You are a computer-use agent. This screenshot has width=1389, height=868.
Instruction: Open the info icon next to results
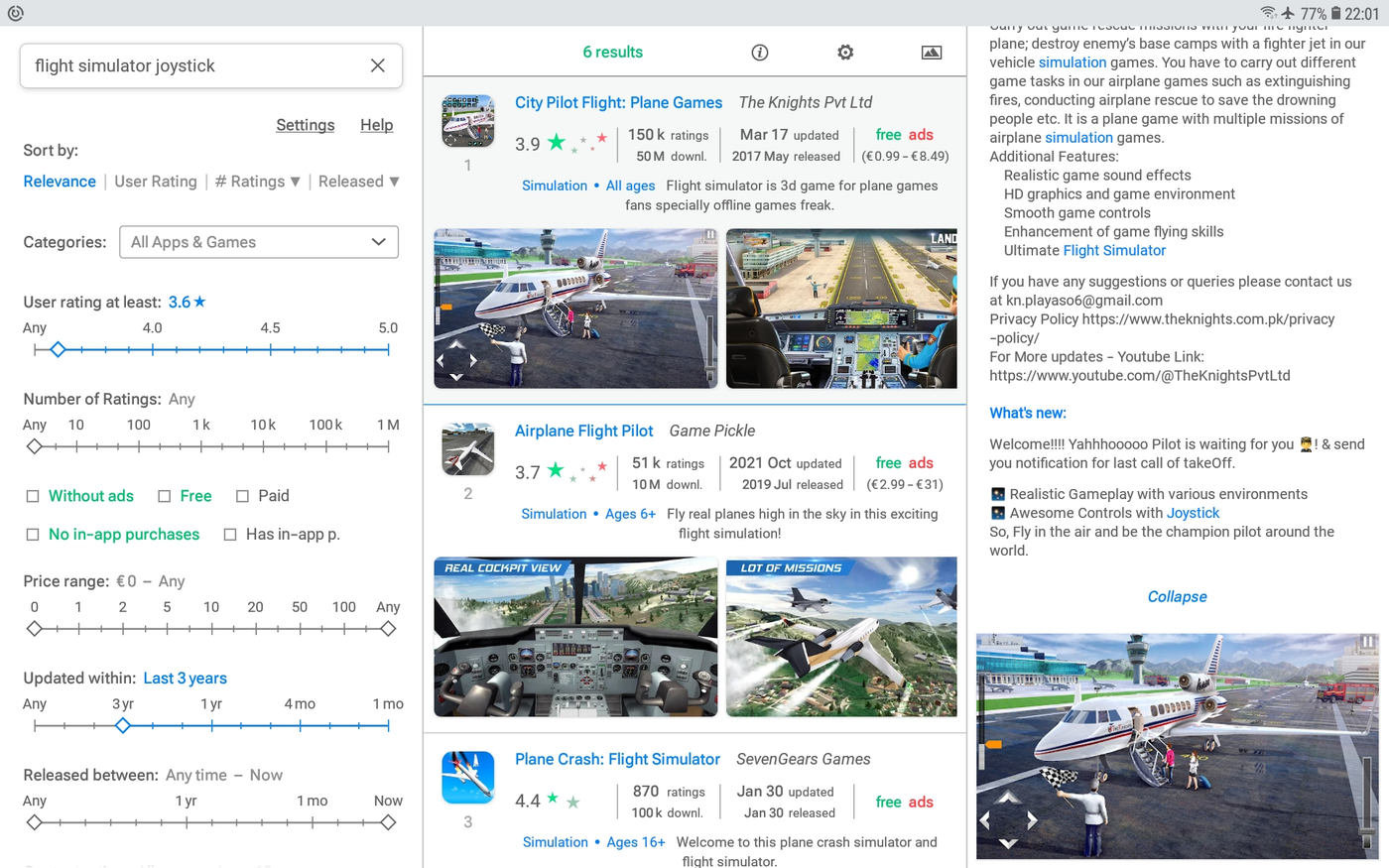click(760, 53)
